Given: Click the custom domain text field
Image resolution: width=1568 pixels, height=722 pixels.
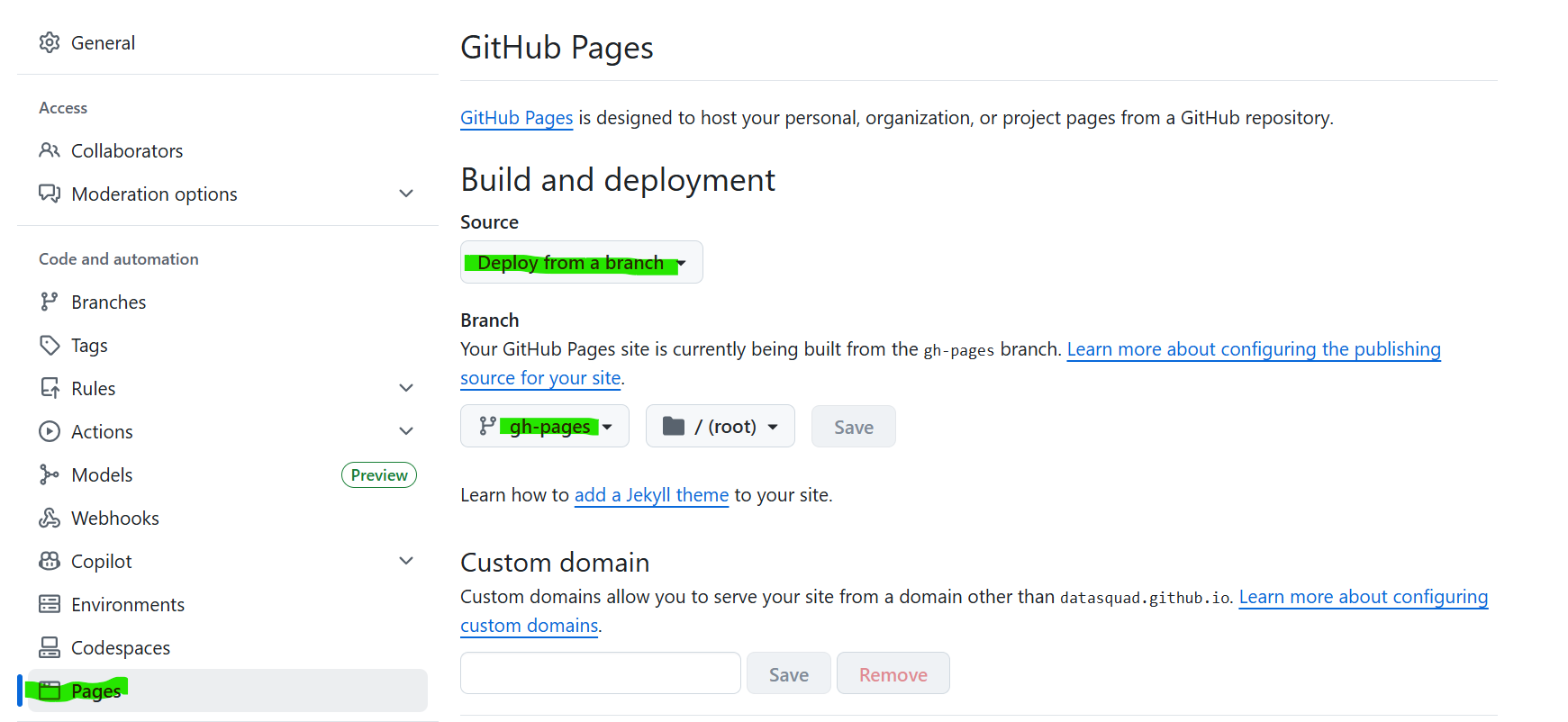Looking at the screenshot, I should 600,673.
